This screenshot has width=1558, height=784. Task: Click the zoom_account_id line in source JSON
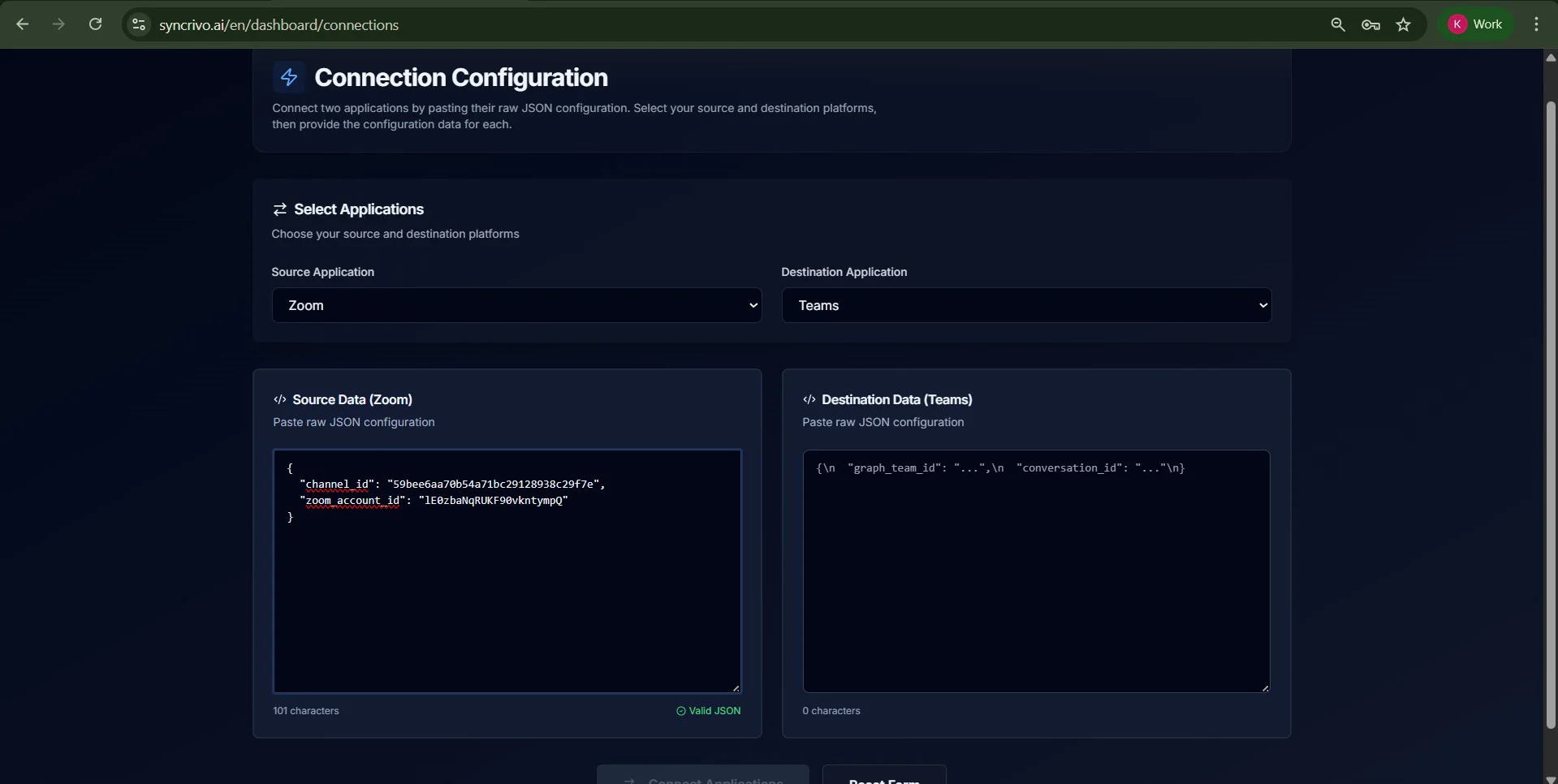[434, 500]
